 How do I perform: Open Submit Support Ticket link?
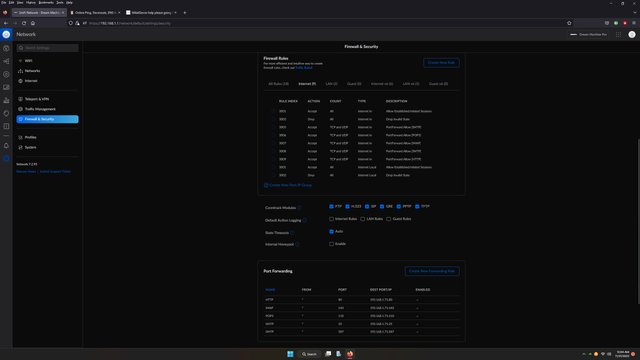[x=55, y=171]
